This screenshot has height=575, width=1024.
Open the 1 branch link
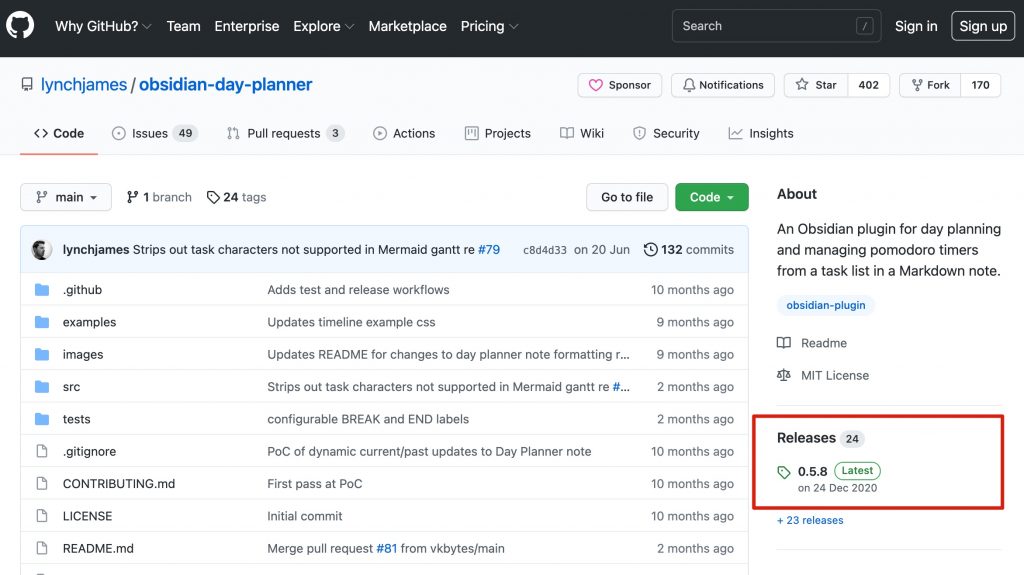click(x=159, y=197)
